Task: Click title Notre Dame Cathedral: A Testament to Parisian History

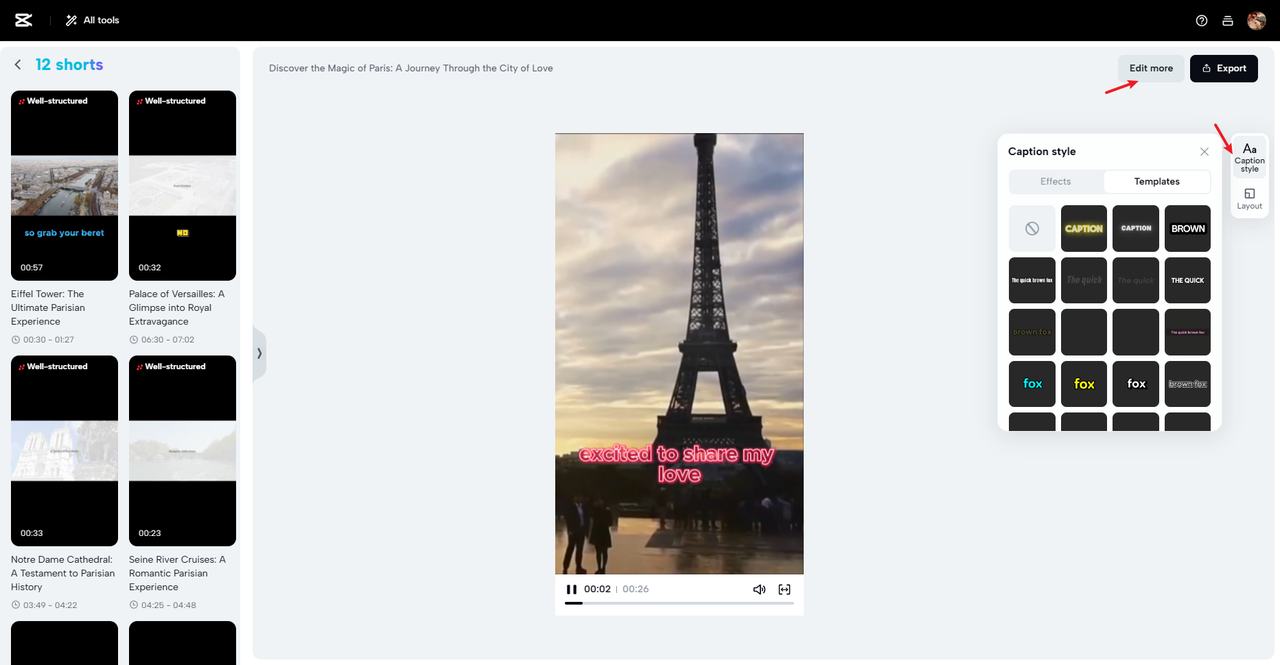Action: coord(63,573)
